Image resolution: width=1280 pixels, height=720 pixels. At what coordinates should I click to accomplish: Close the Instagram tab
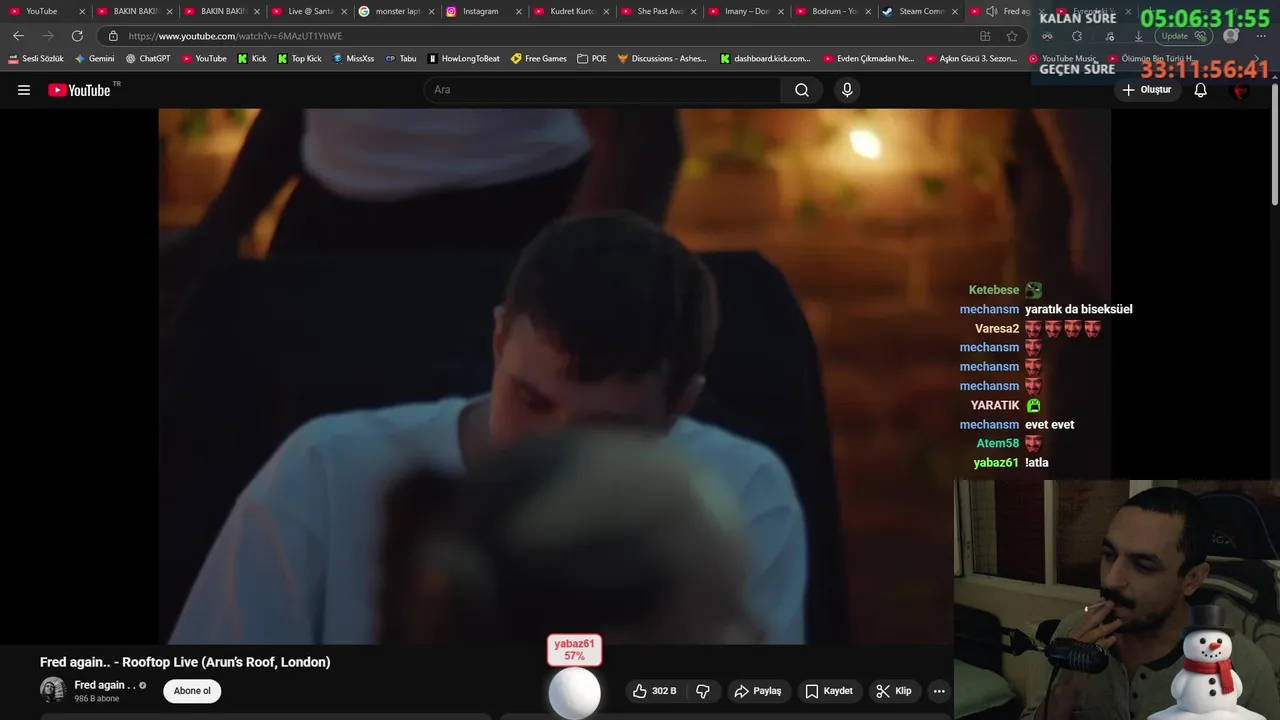point(519,11)
